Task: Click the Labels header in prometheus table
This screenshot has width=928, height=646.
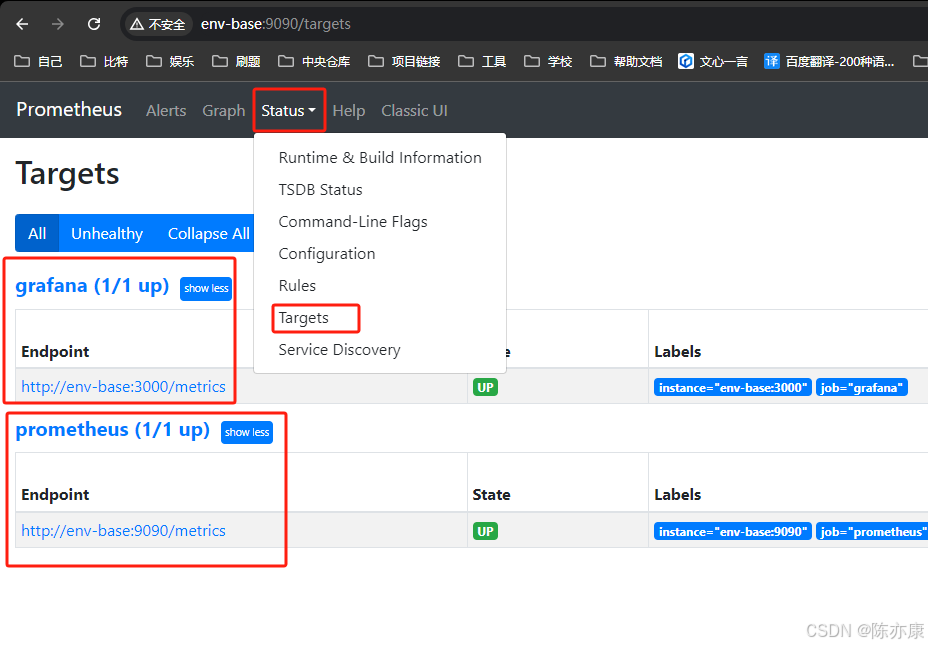Action: click(x=678, y=495)
